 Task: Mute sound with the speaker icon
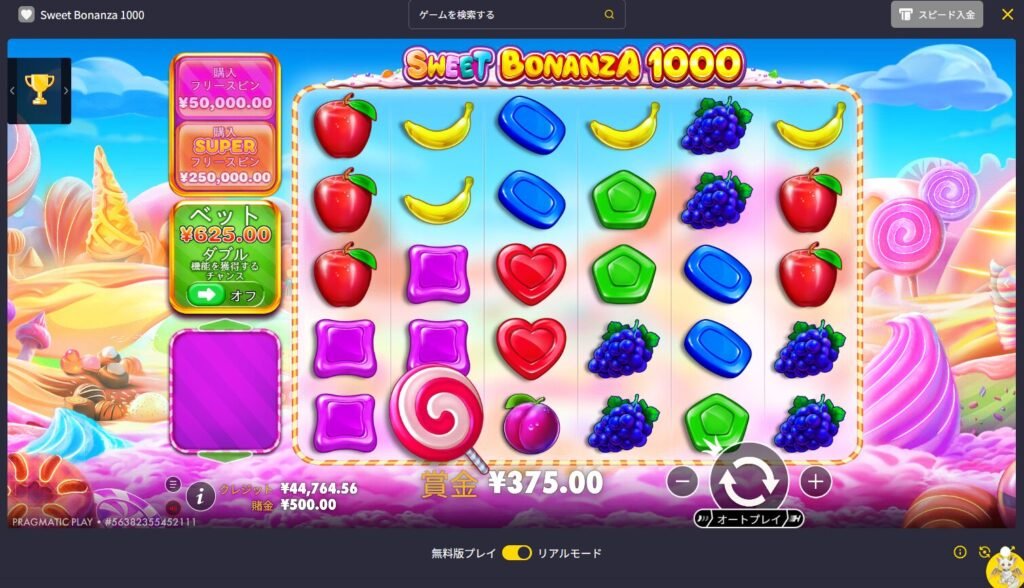[173, 507]
